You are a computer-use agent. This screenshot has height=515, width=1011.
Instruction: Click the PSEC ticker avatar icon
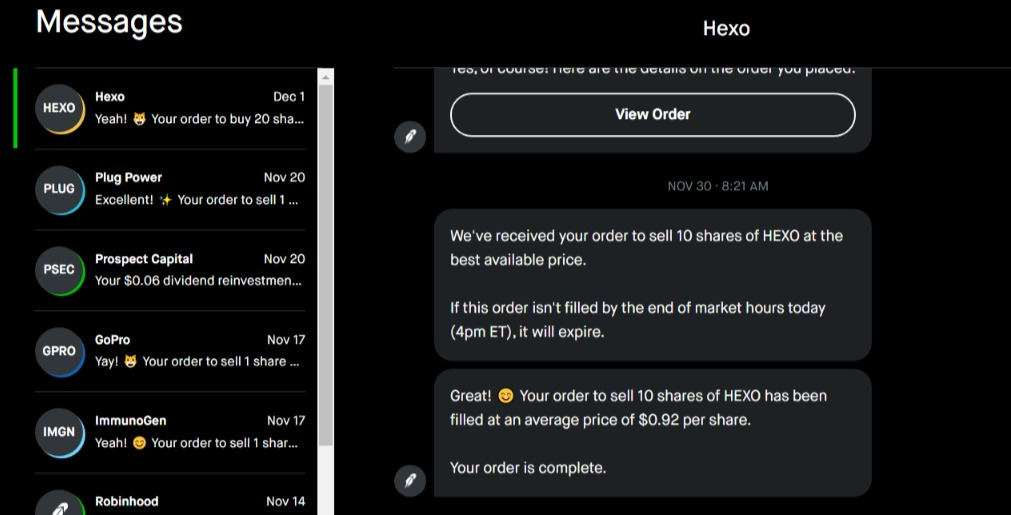click(x=59, y=270)
